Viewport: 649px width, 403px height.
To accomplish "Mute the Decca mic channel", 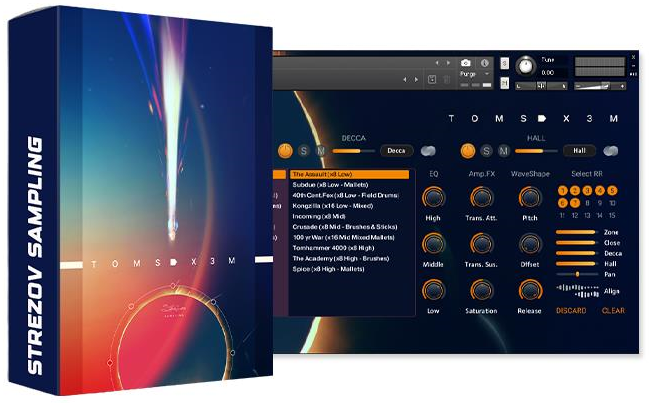I will tap(320, 151).
